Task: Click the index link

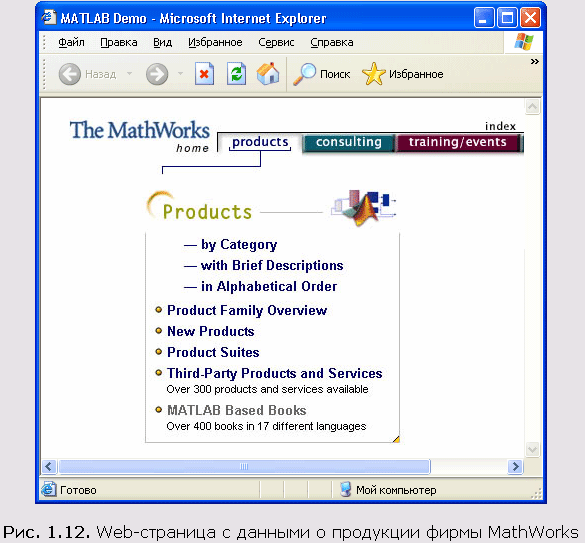Action: 500,126
